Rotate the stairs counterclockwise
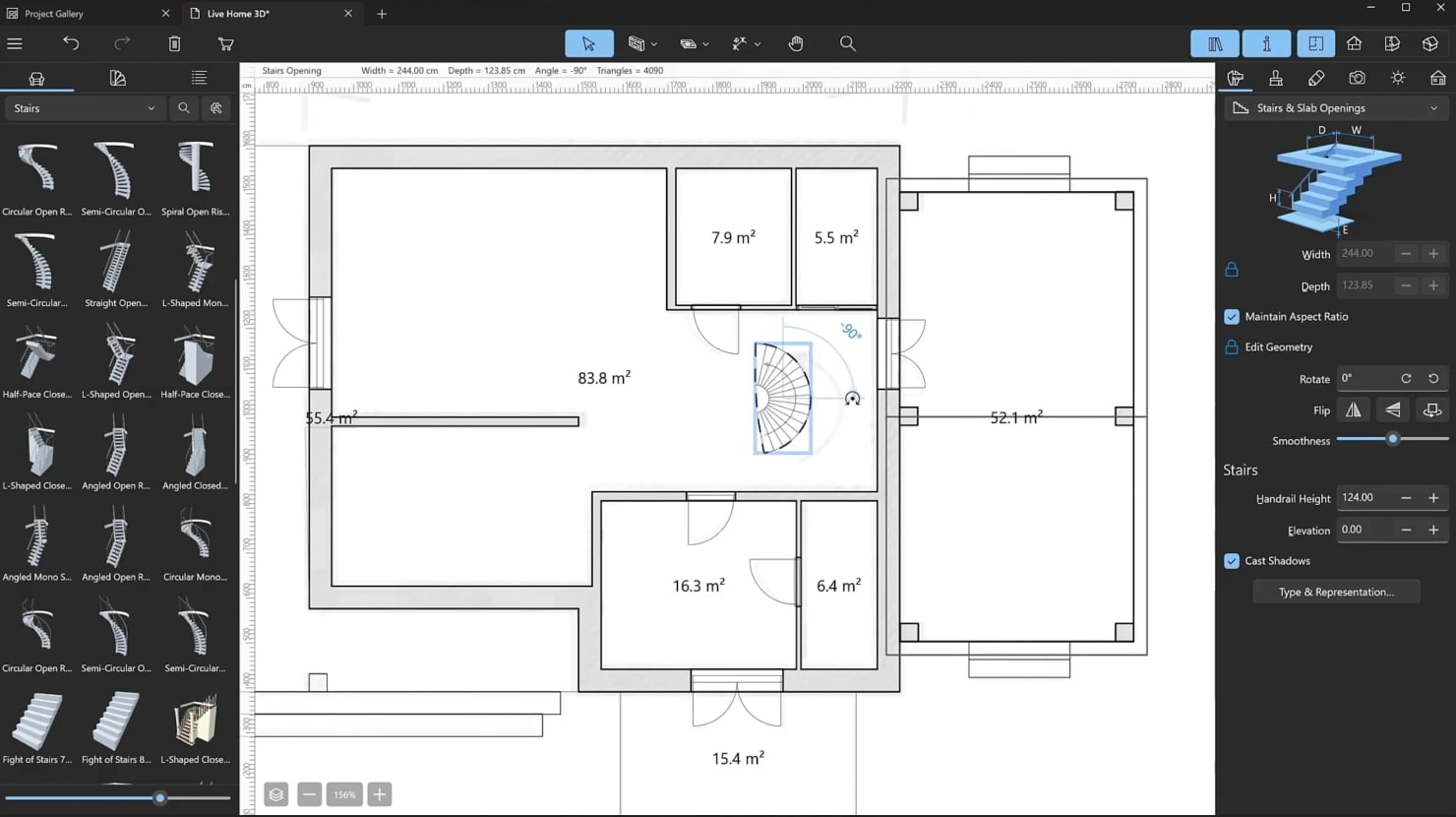Screen dimensions: 1456x817 pos(1433,379)
